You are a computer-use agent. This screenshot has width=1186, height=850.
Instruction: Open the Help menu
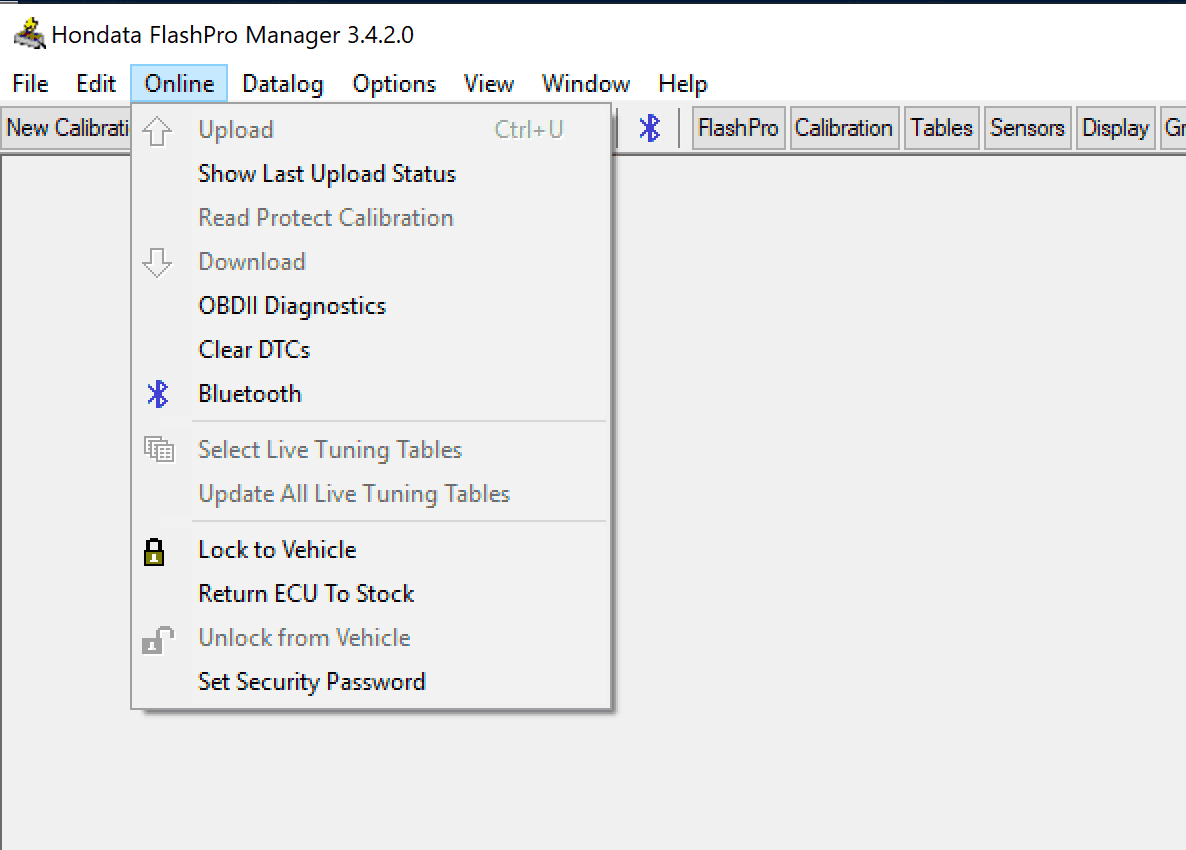(683, 84)
